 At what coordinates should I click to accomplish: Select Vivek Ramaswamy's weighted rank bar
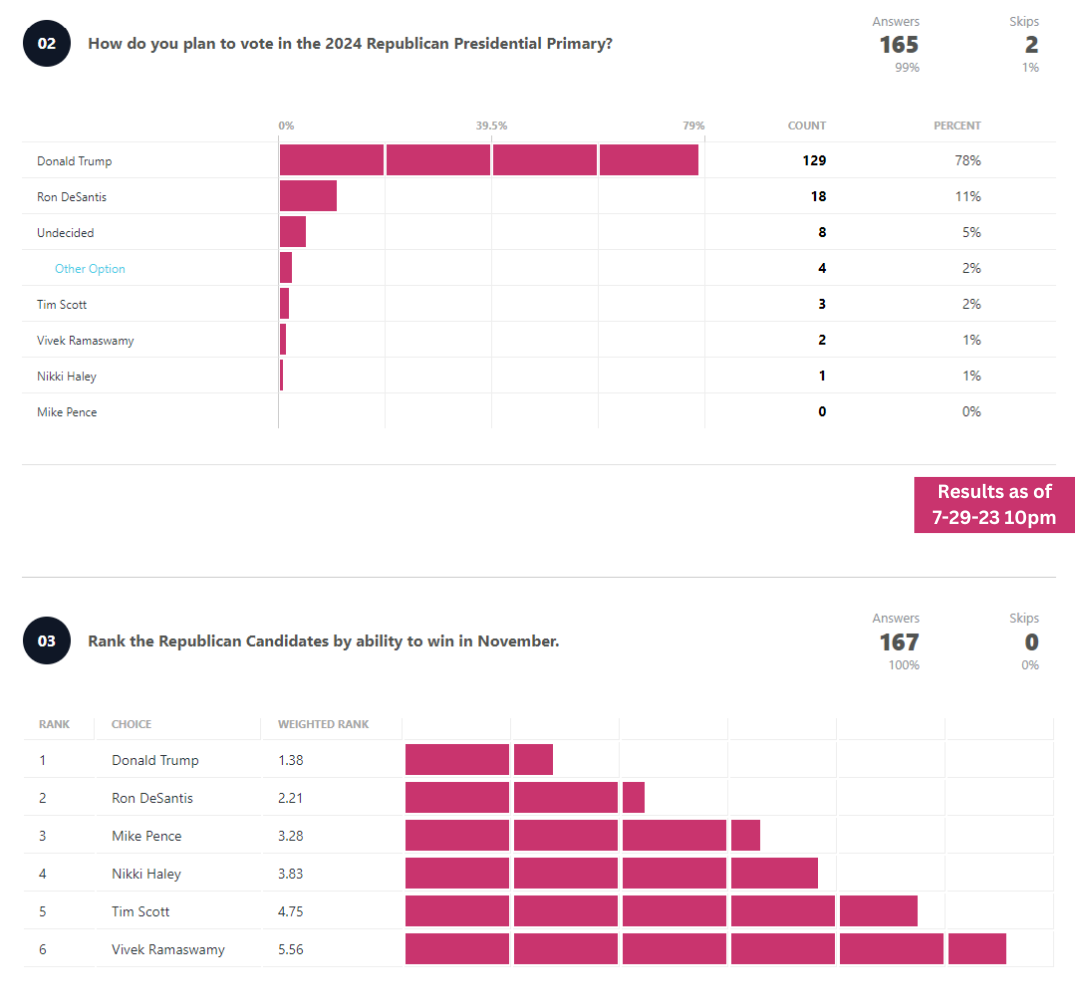click(x=705, y=949)
